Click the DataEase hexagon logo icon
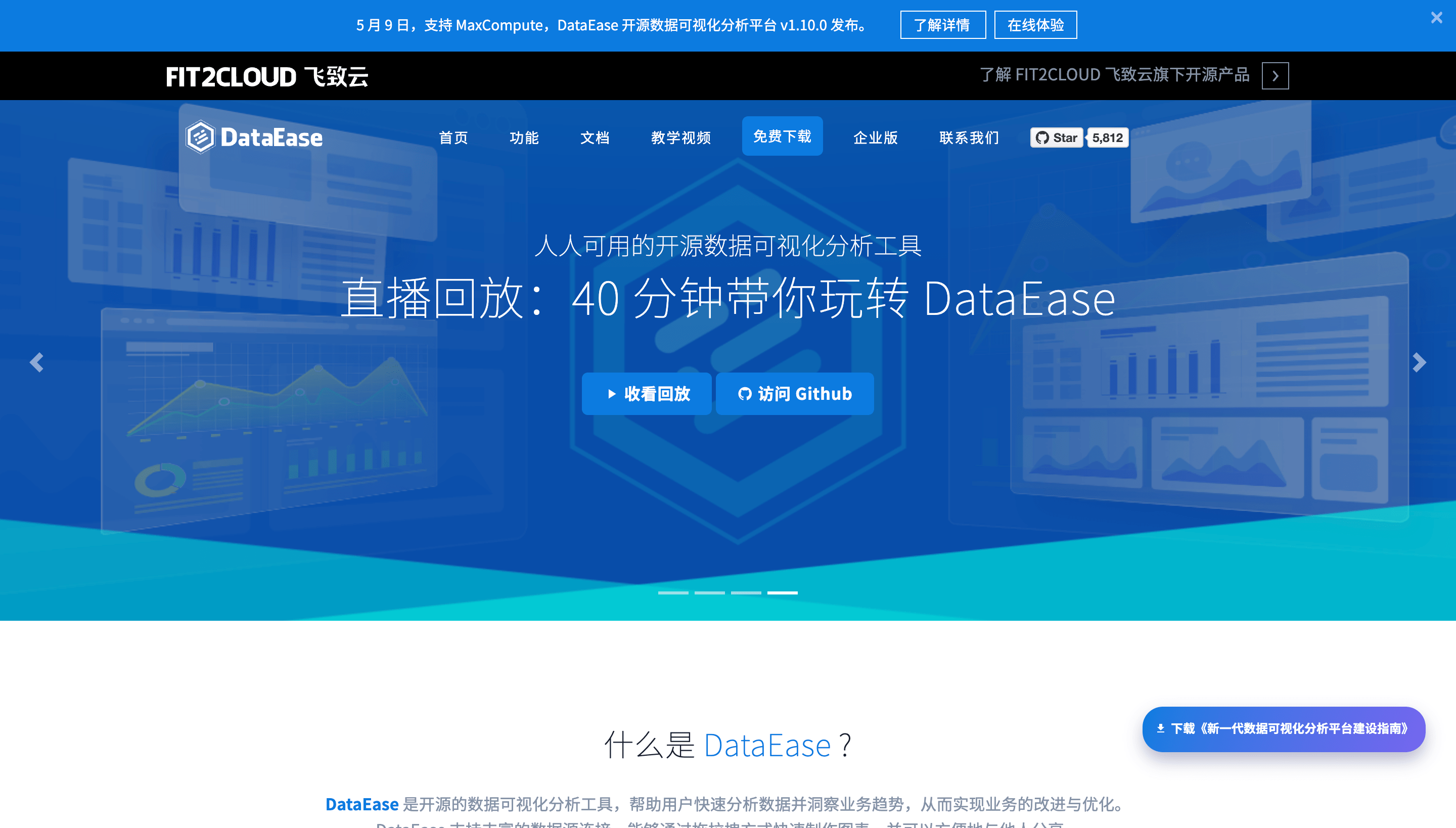1456x828 pixels. [200, 136]
